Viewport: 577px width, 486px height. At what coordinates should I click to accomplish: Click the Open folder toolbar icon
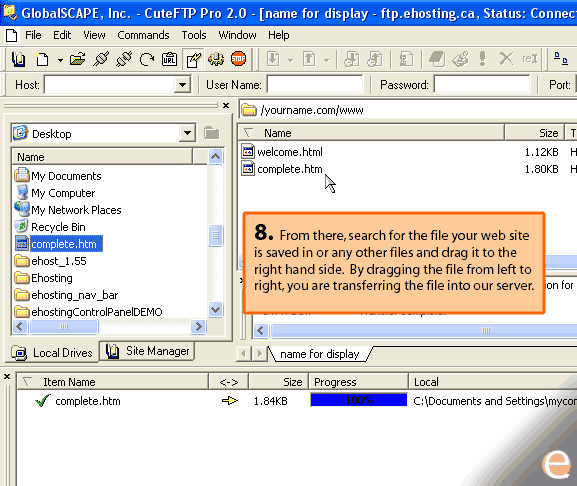click(x=78, y=59)
